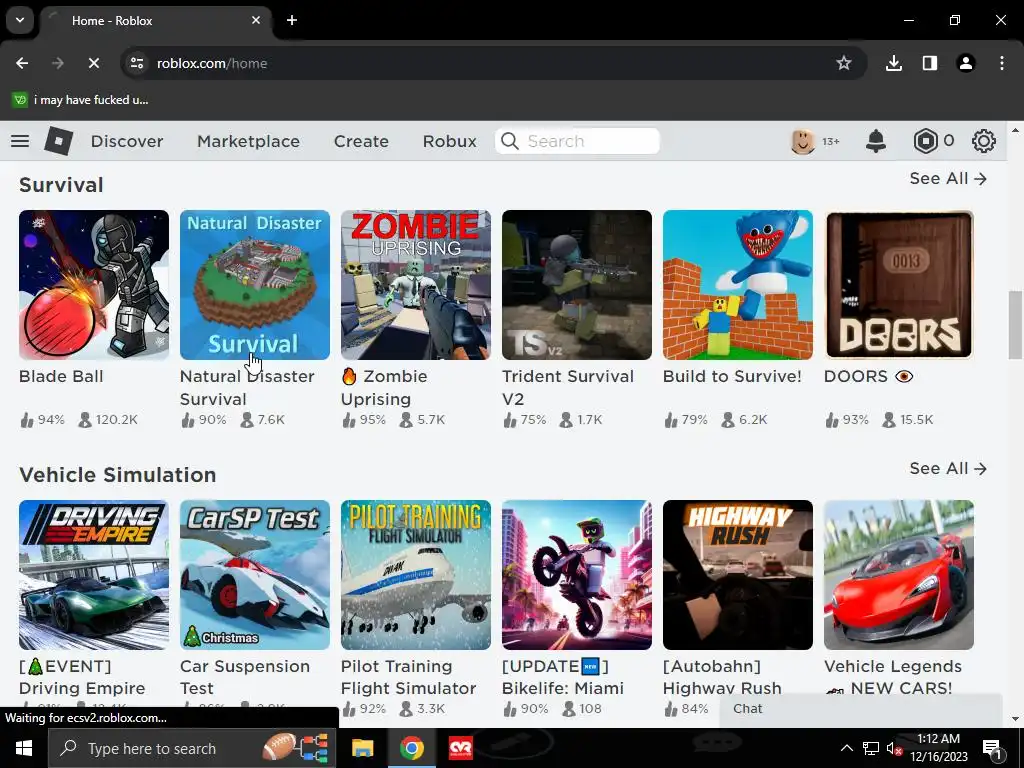Open the network tray icon
Viewport: 1024px width, 768px height.
click(871, 748)
